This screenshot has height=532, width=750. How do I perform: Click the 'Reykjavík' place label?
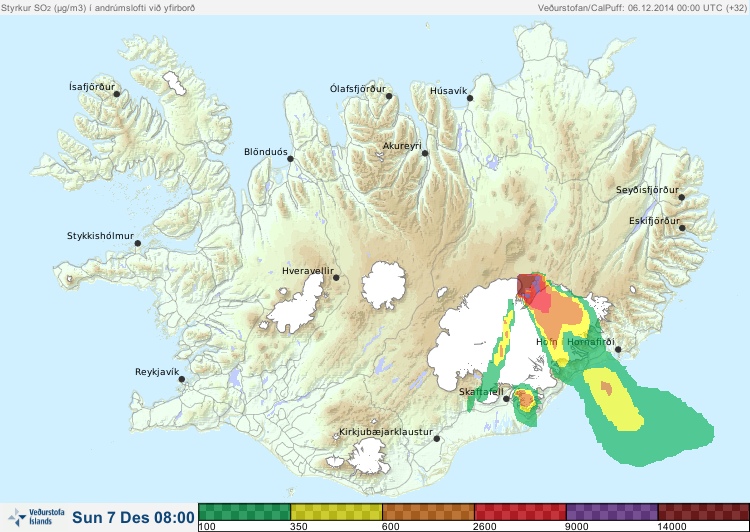157,372
